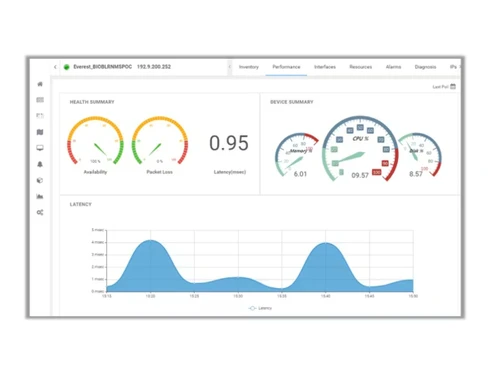This screenshot has width=500, height=375.
Task: Select the Performance tab
Action: click(286, 67)
